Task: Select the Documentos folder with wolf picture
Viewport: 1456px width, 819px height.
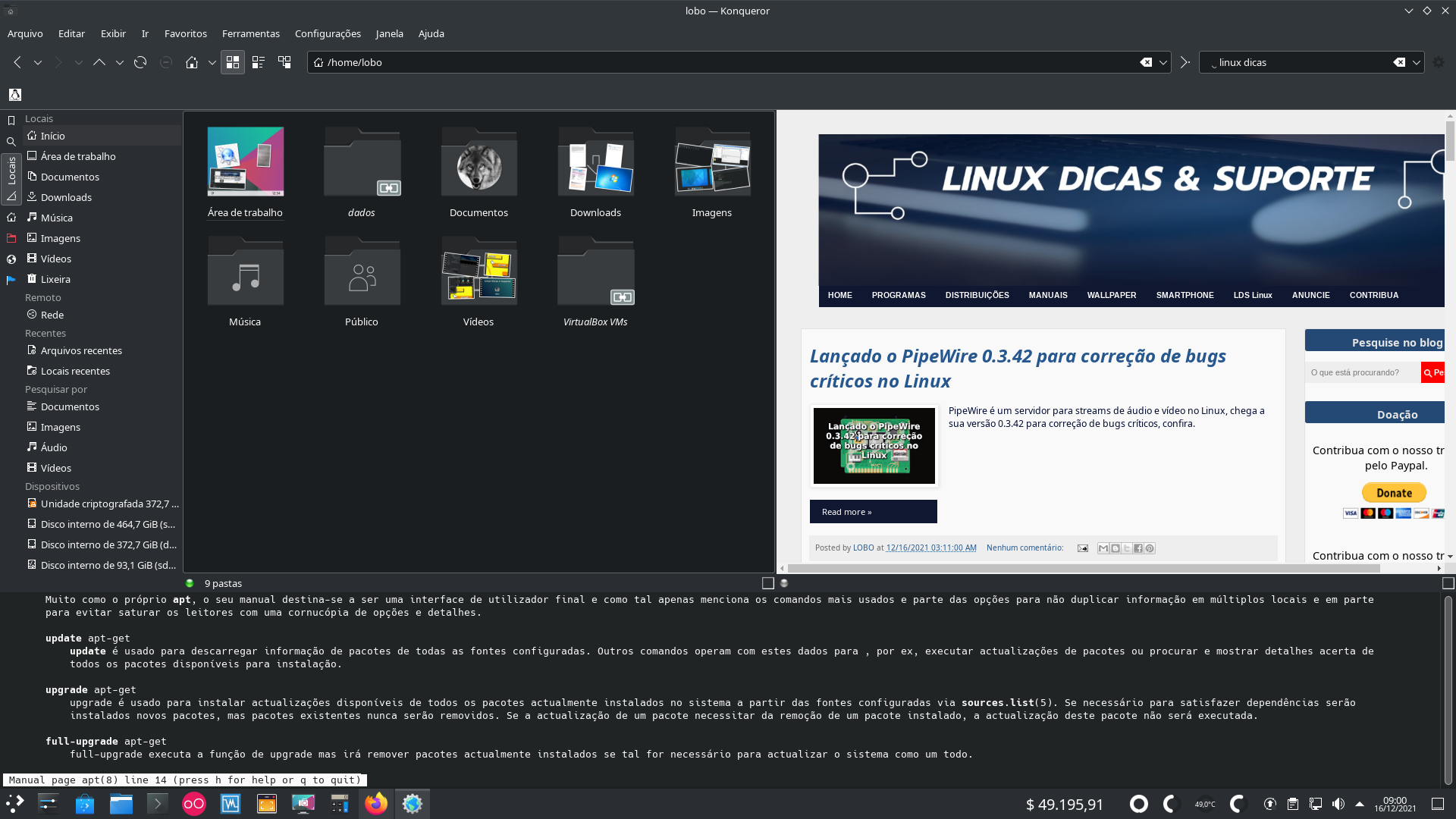Action: click(x=479, y=162)
